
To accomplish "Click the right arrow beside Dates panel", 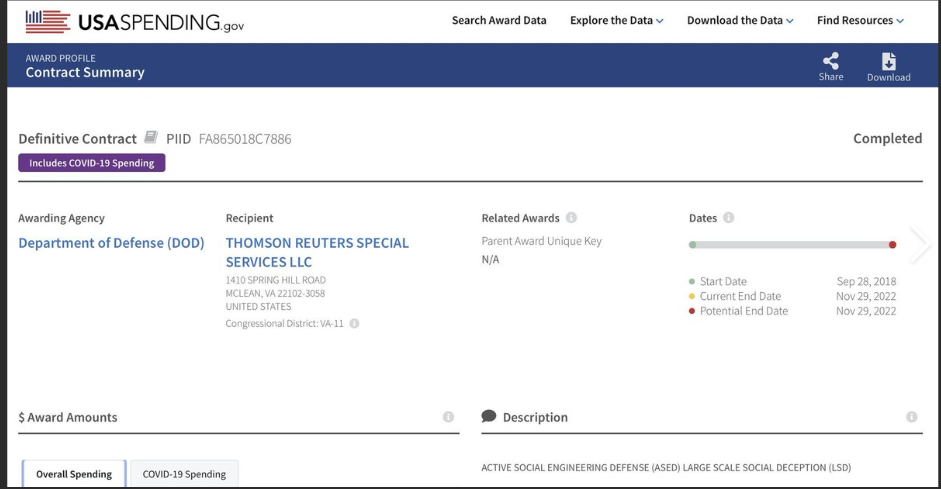I will [x=920, y=244].
